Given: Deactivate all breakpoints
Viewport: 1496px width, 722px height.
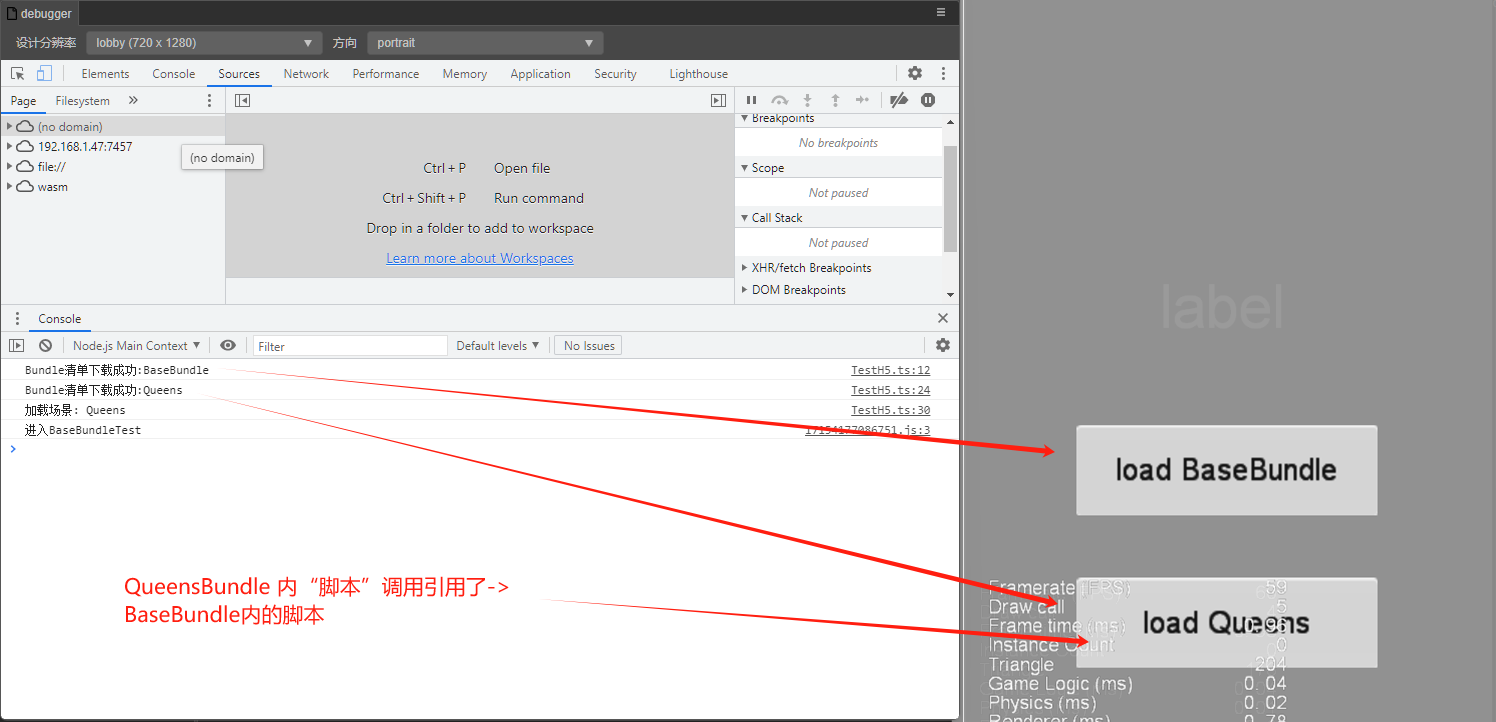Looking at the screenshot, I should [899, 100].
